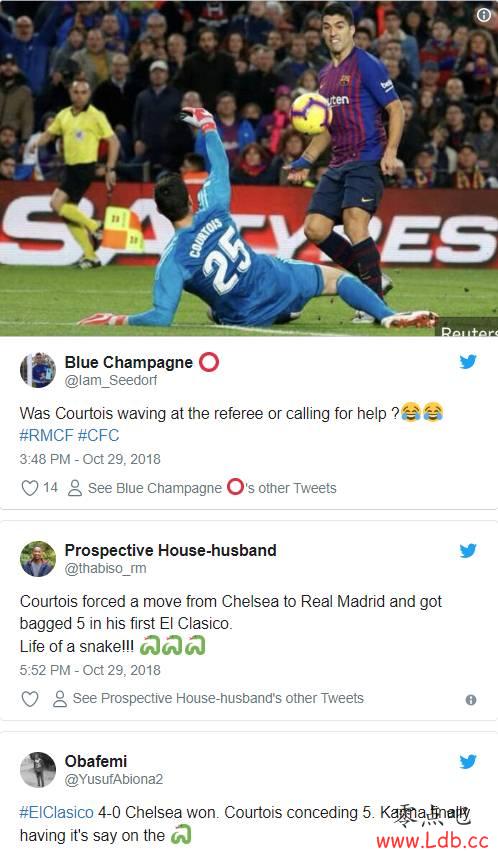Open Twitter bird icon on Blue Champagne tweet
The width and height of the screenshot is (498, 851).
tap(468, 362)
